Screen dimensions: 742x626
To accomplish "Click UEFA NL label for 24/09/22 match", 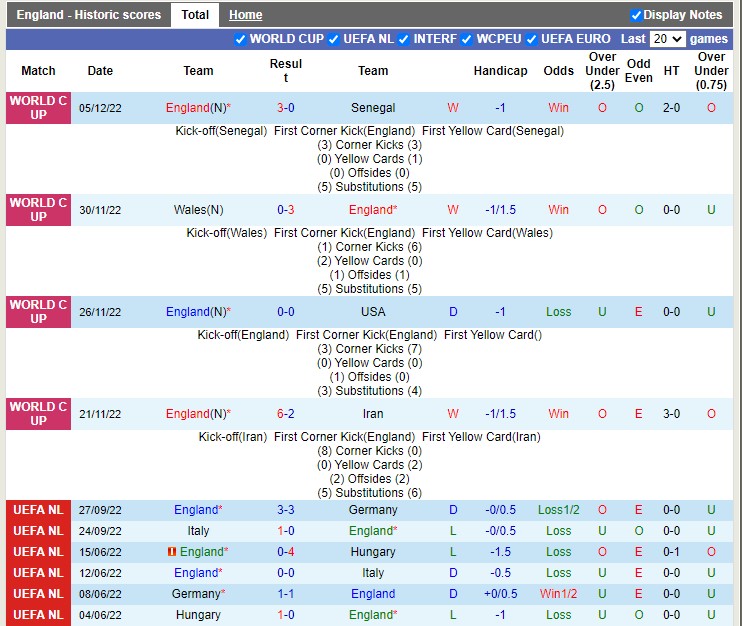I will [x=38, y=531].
